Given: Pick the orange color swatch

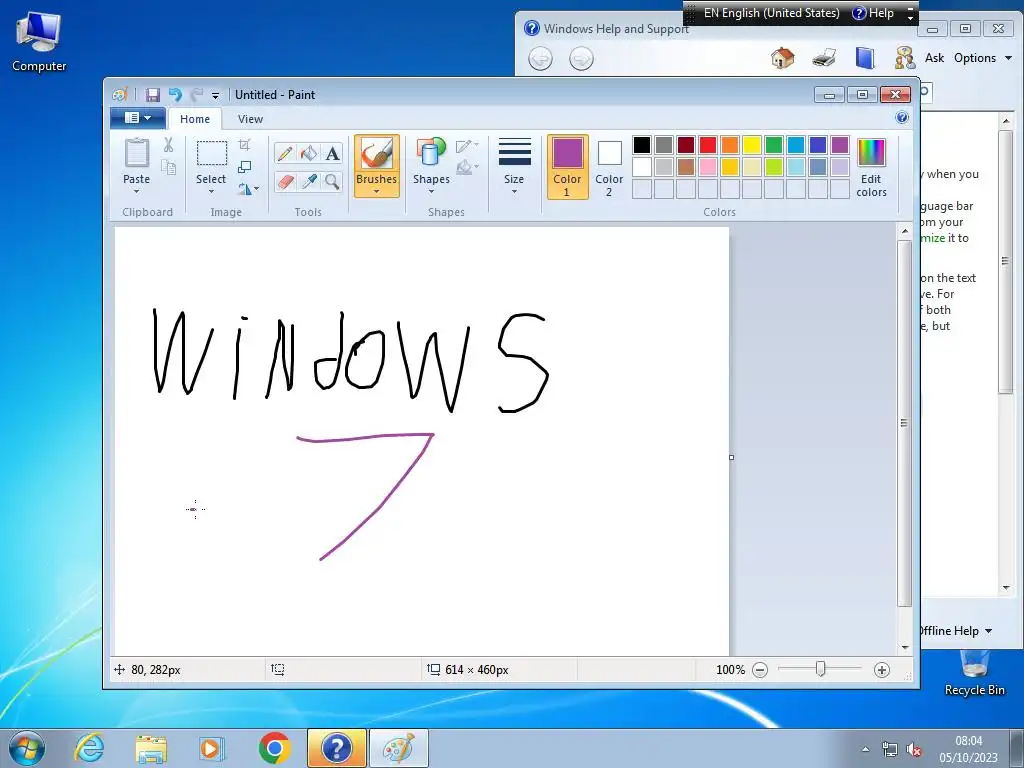Looking at the screenshot, I should [x=730, y=145].
